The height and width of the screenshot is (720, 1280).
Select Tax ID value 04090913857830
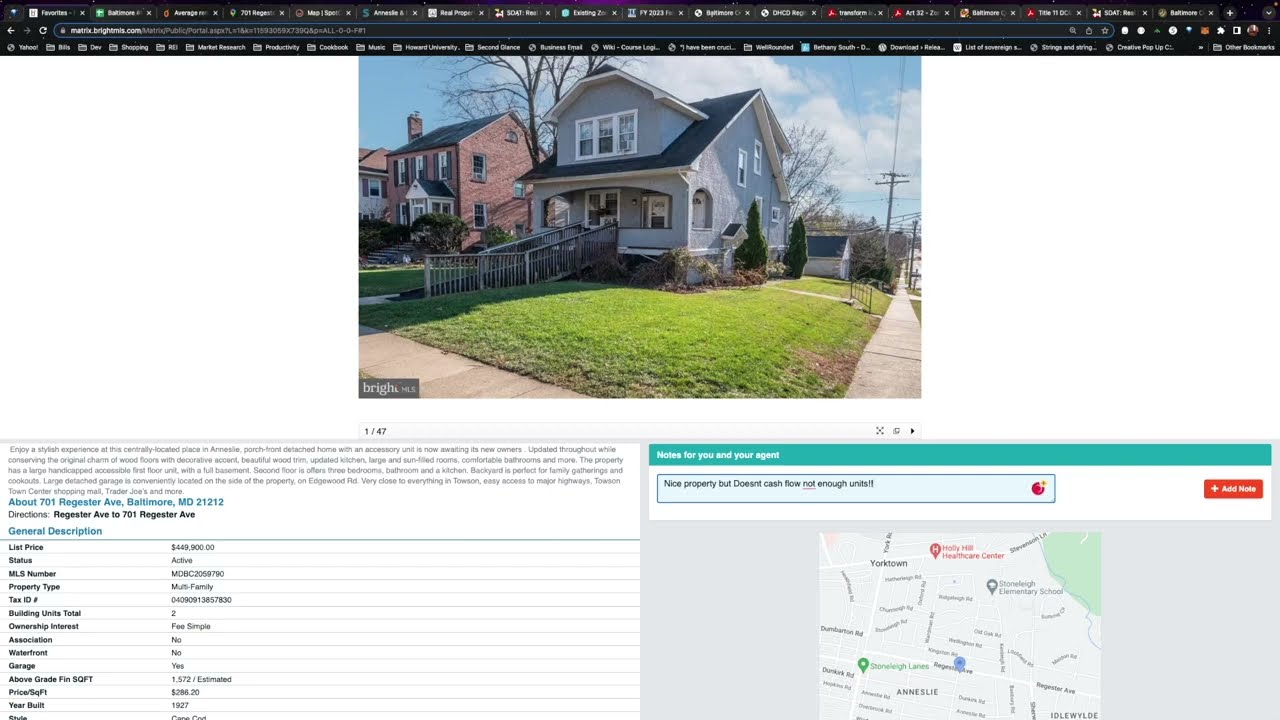pos(201,600)
